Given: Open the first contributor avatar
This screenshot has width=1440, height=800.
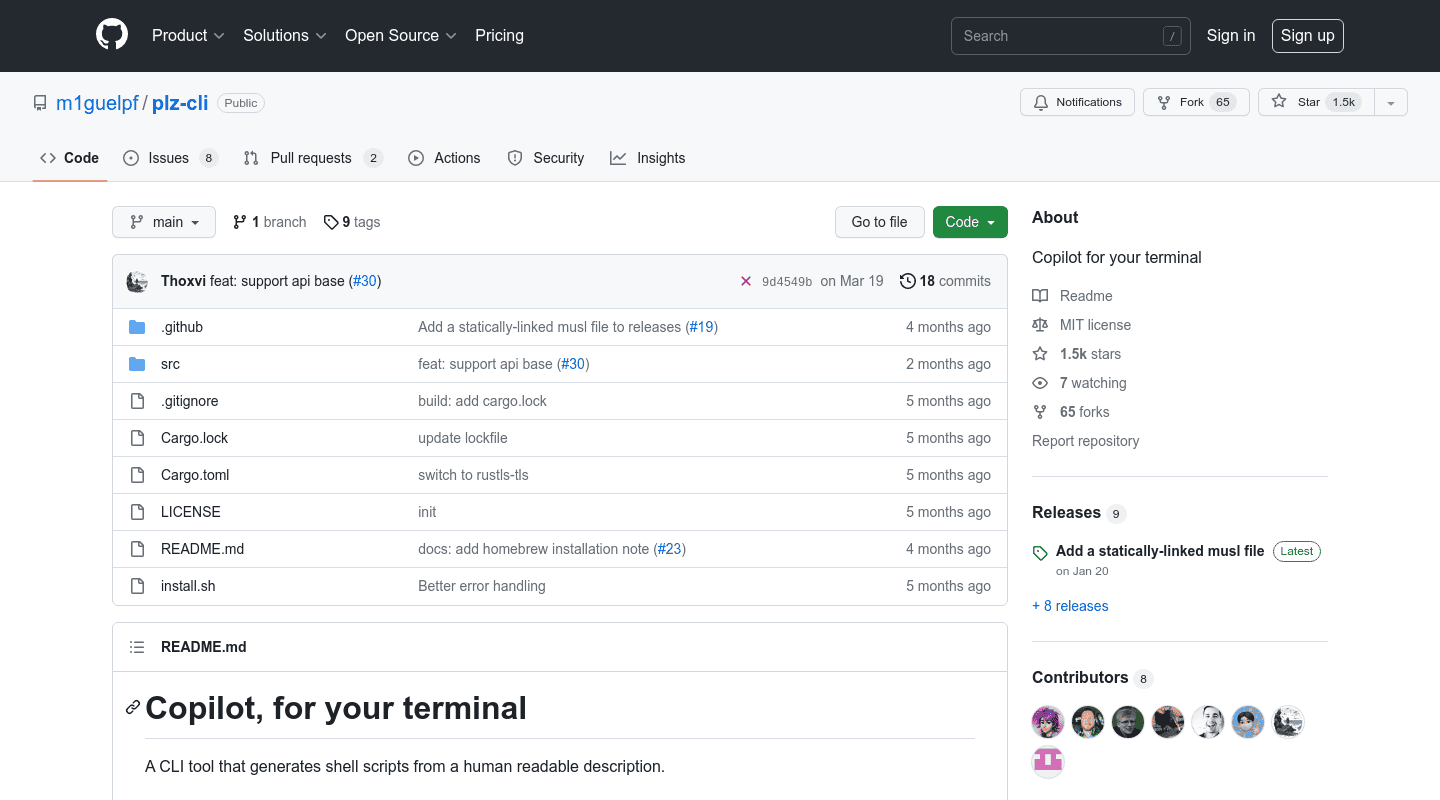Looking at the screenshot, I should [x=1048, y=722].
